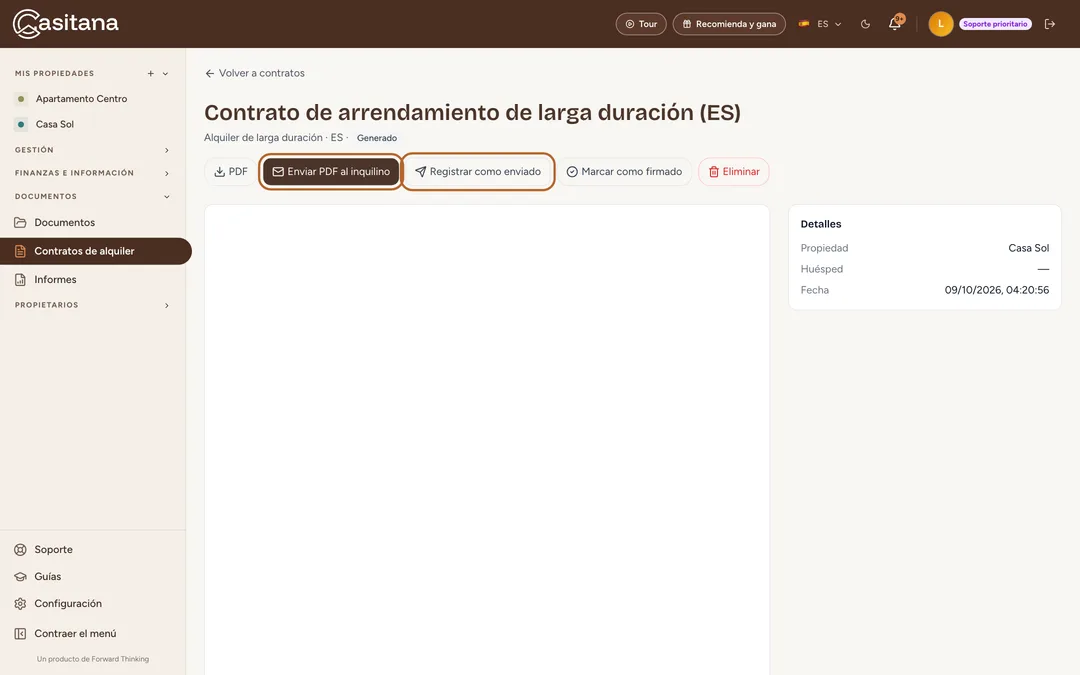1080x675 pixels.
Task: Click Registrar como enviado
Action: point(478,172)
